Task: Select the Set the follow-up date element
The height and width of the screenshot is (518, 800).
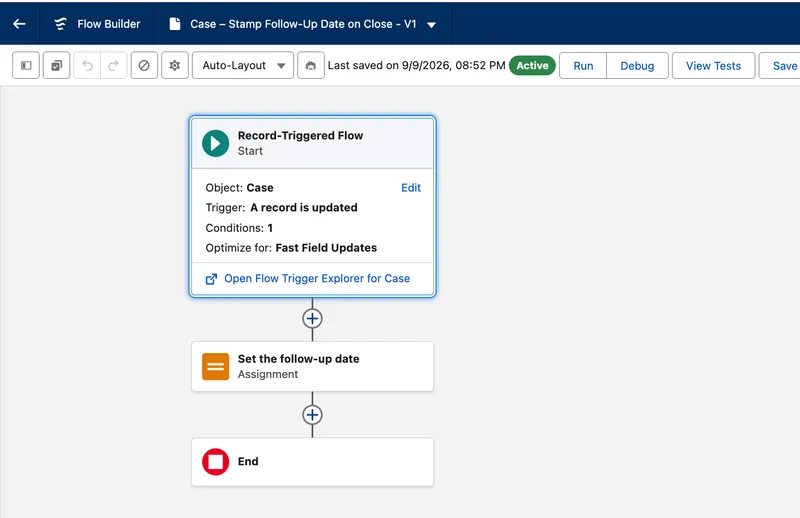Action: [x=312, y=366]
